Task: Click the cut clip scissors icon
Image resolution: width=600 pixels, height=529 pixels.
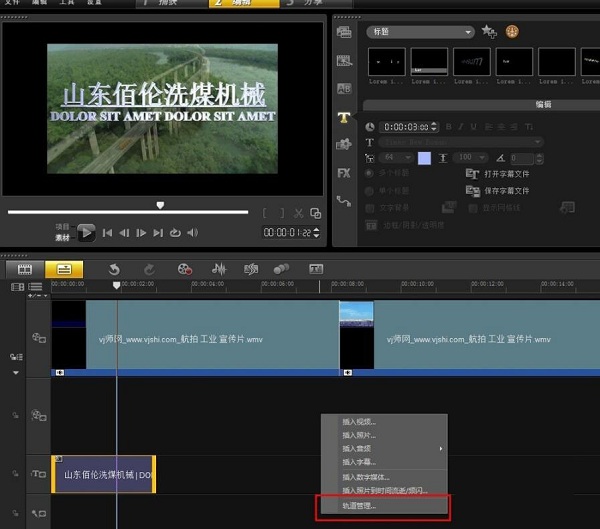Action: pos(298,213)
